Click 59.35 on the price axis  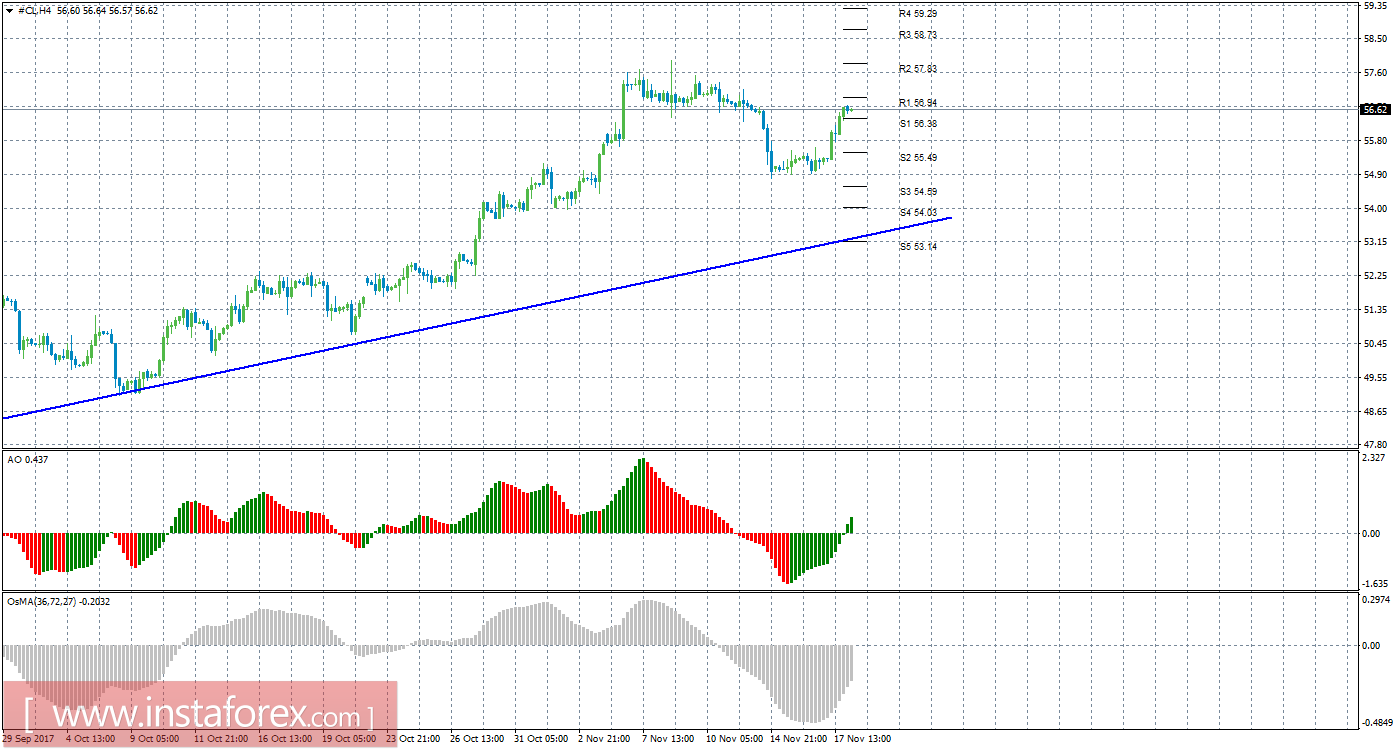1376,6
